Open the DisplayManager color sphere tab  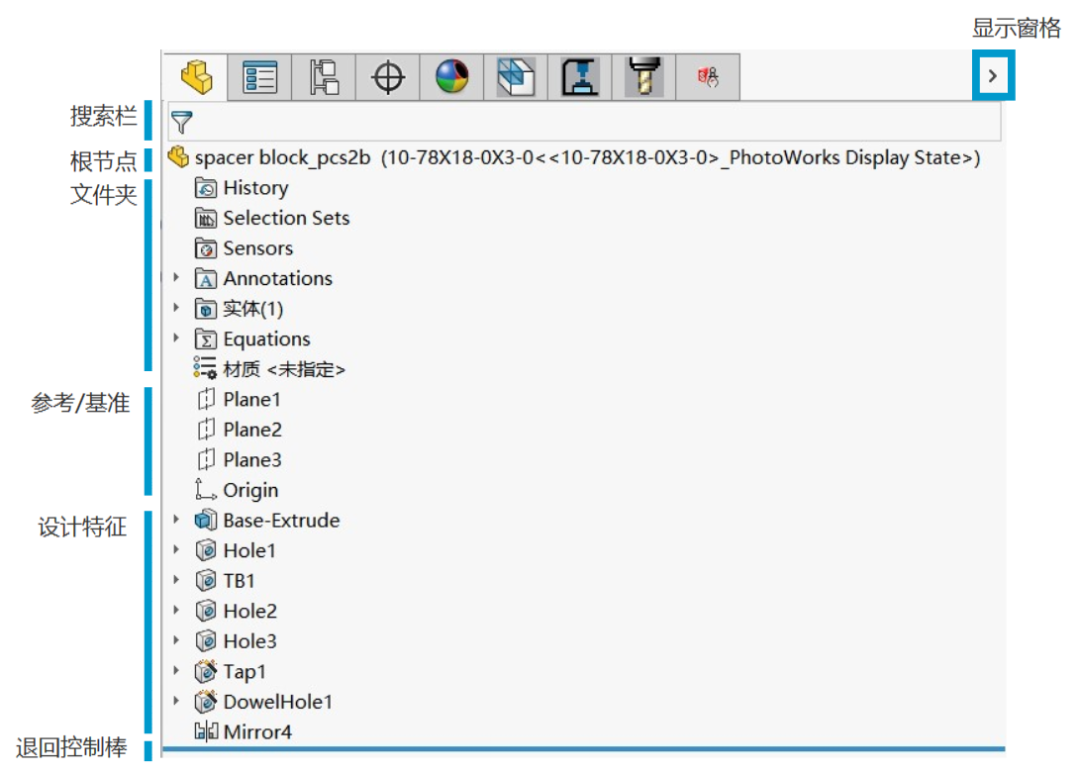452,77
